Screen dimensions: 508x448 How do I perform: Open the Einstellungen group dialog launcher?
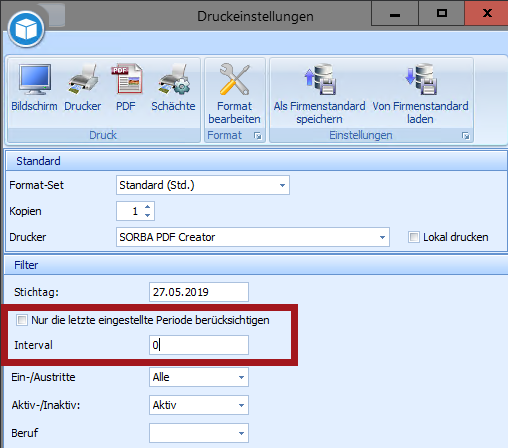coord(466,136)
